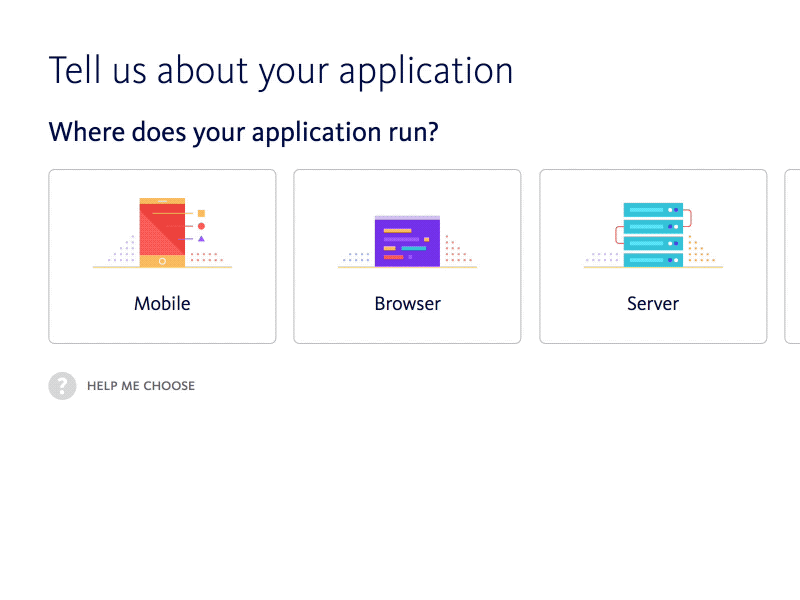Select the Mobile application option
The image size is (800, 600).
(162, 256)
